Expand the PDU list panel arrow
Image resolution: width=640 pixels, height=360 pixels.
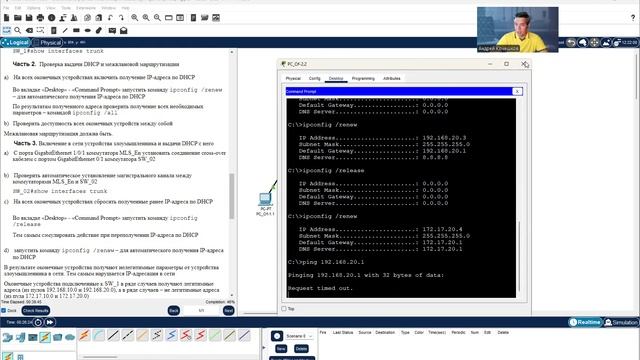[263, 348]
